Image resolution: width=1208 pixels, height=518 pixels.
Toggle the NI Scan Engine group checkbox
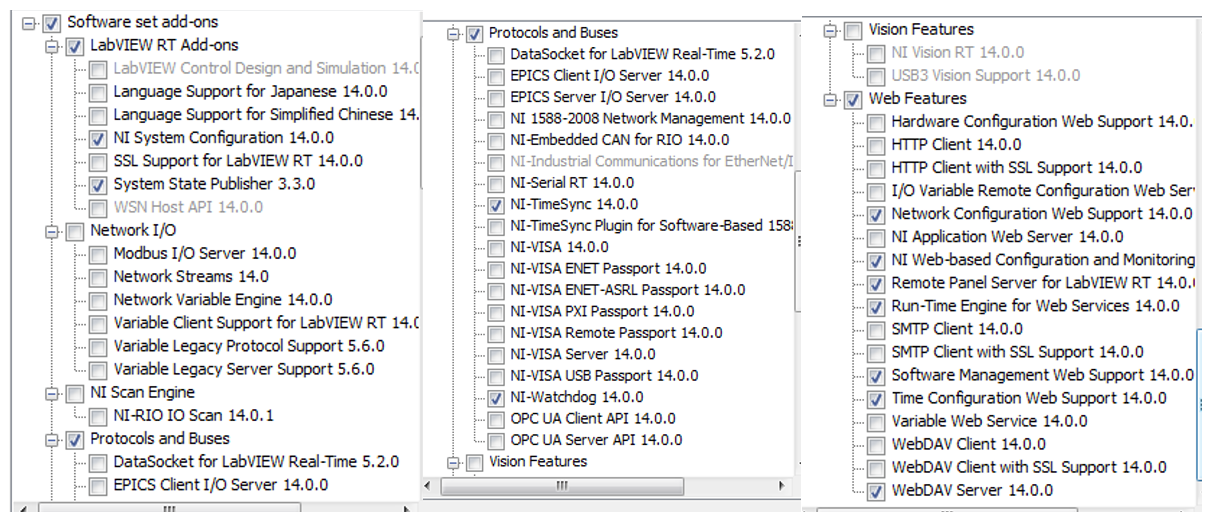click(74, 393)
